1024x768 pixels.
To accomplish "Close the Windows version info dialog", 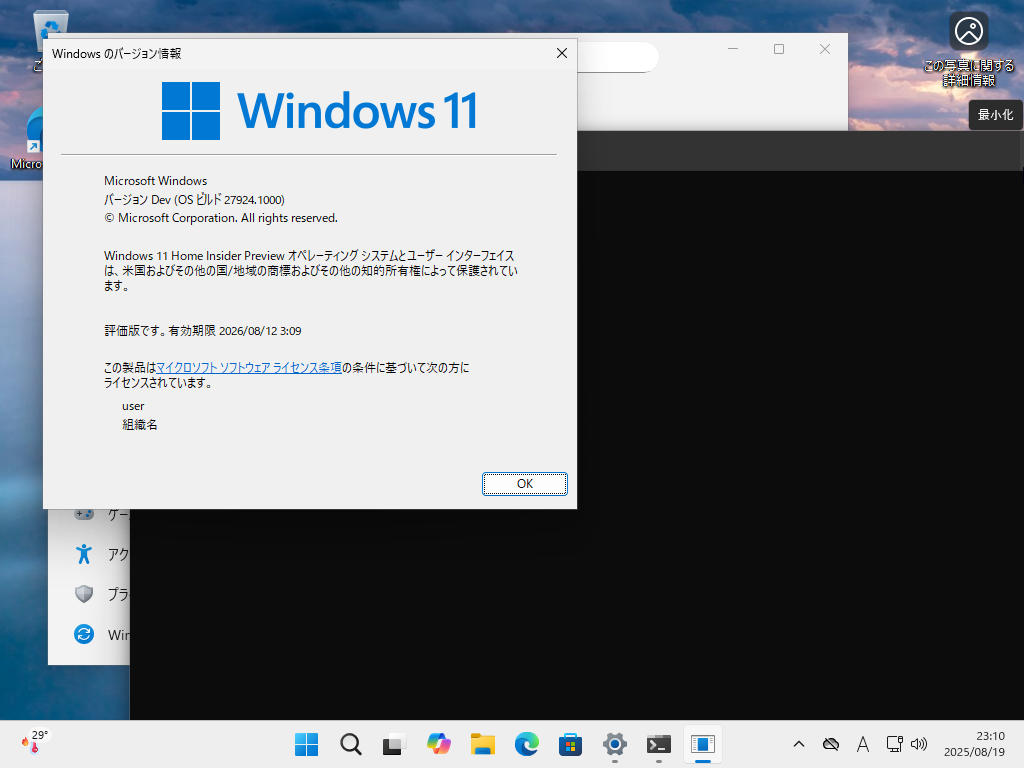I will [x=562, y=54].
